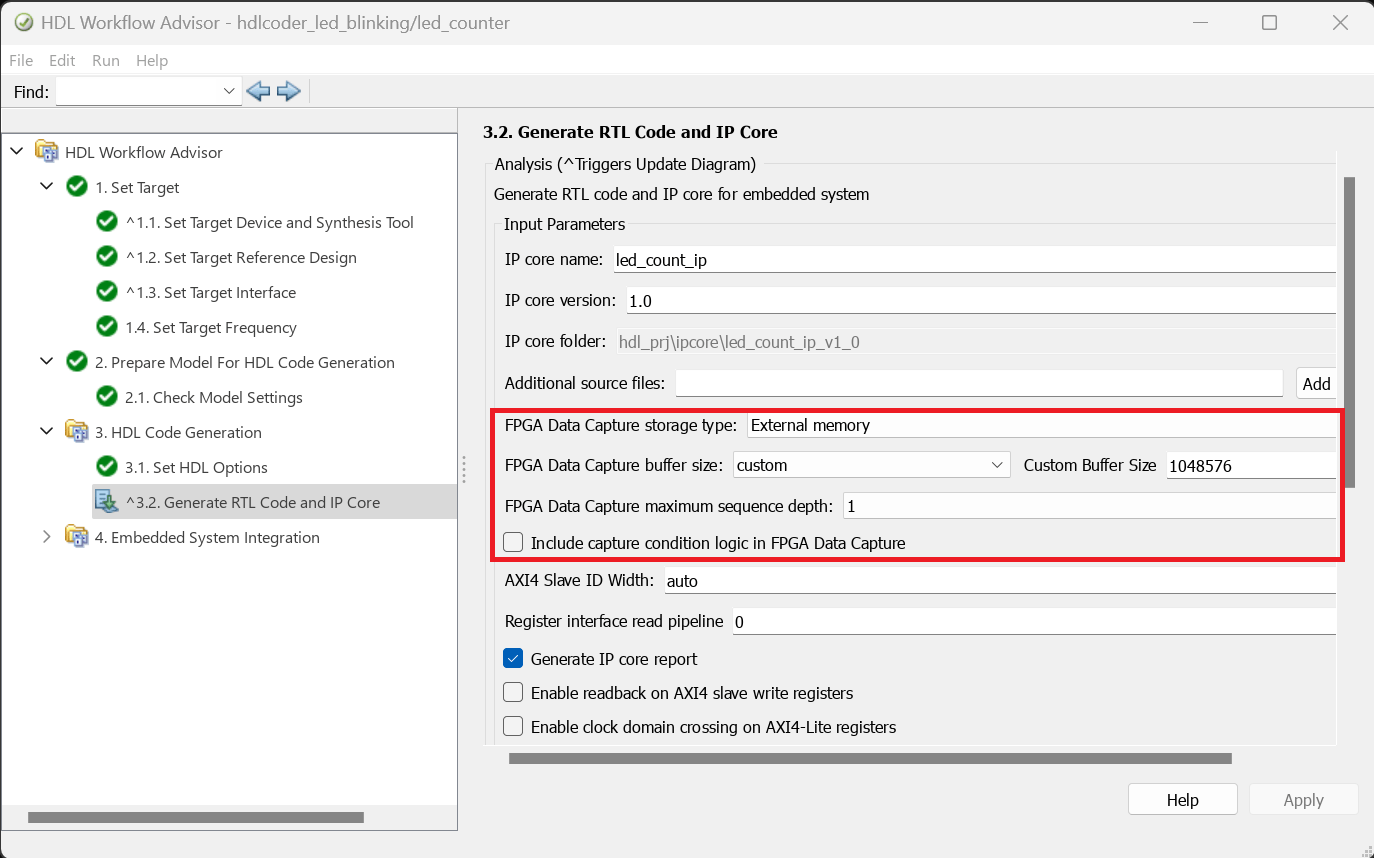Click icon for 3.2 Generate RTL Code task
Viewport: 1374px width, 858px height.
click(107, 502)
